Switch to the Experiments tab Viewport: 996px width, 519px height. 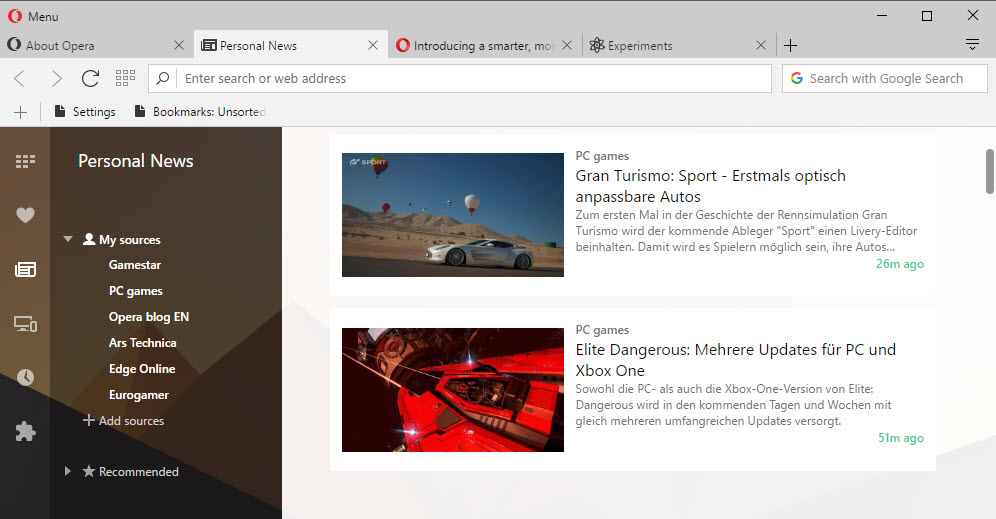[x=678, y=45]
